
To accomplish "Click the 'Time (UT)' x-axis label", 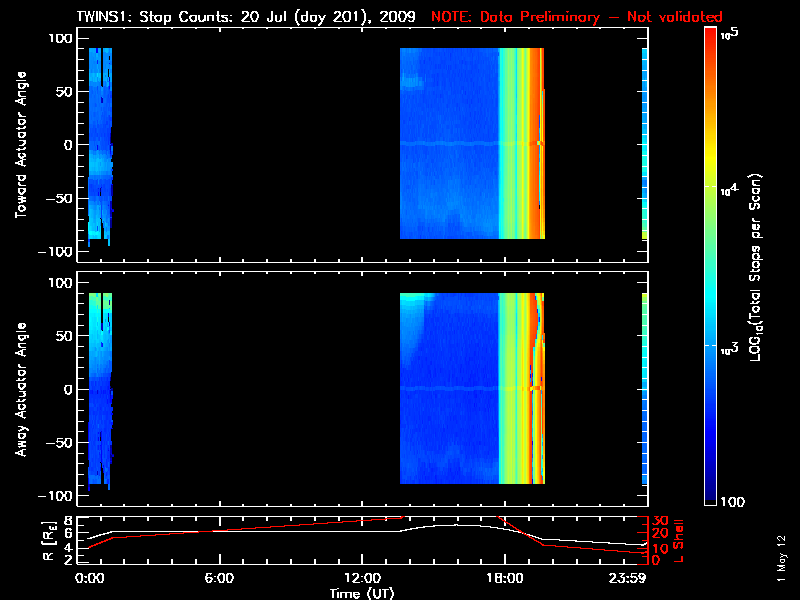I will pyautogui.click(x=365, y=593).
